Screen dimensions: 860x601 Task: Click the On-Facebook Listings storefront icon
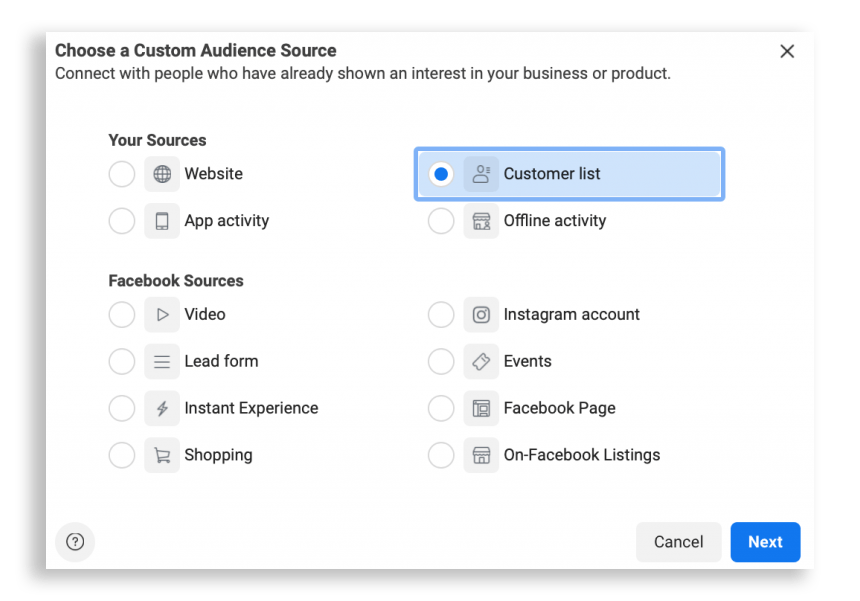[x=481, y=455]
